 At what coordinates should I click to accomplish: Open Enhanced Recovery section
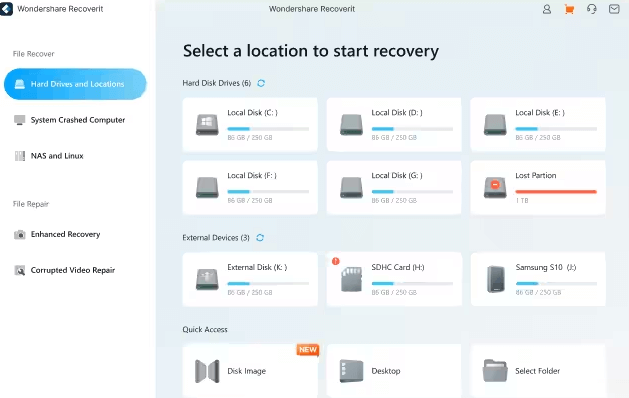(75, 234)
